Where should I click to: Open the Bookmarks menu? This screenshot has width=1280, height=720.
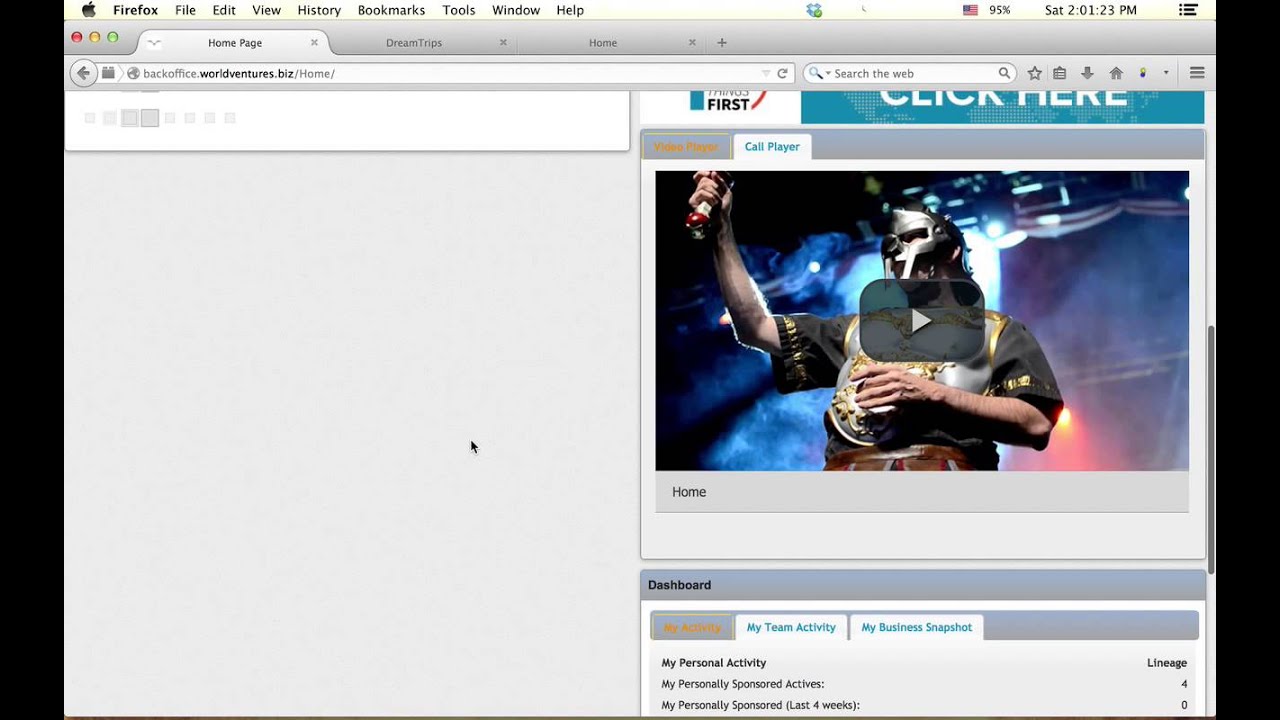click(391, 10)
